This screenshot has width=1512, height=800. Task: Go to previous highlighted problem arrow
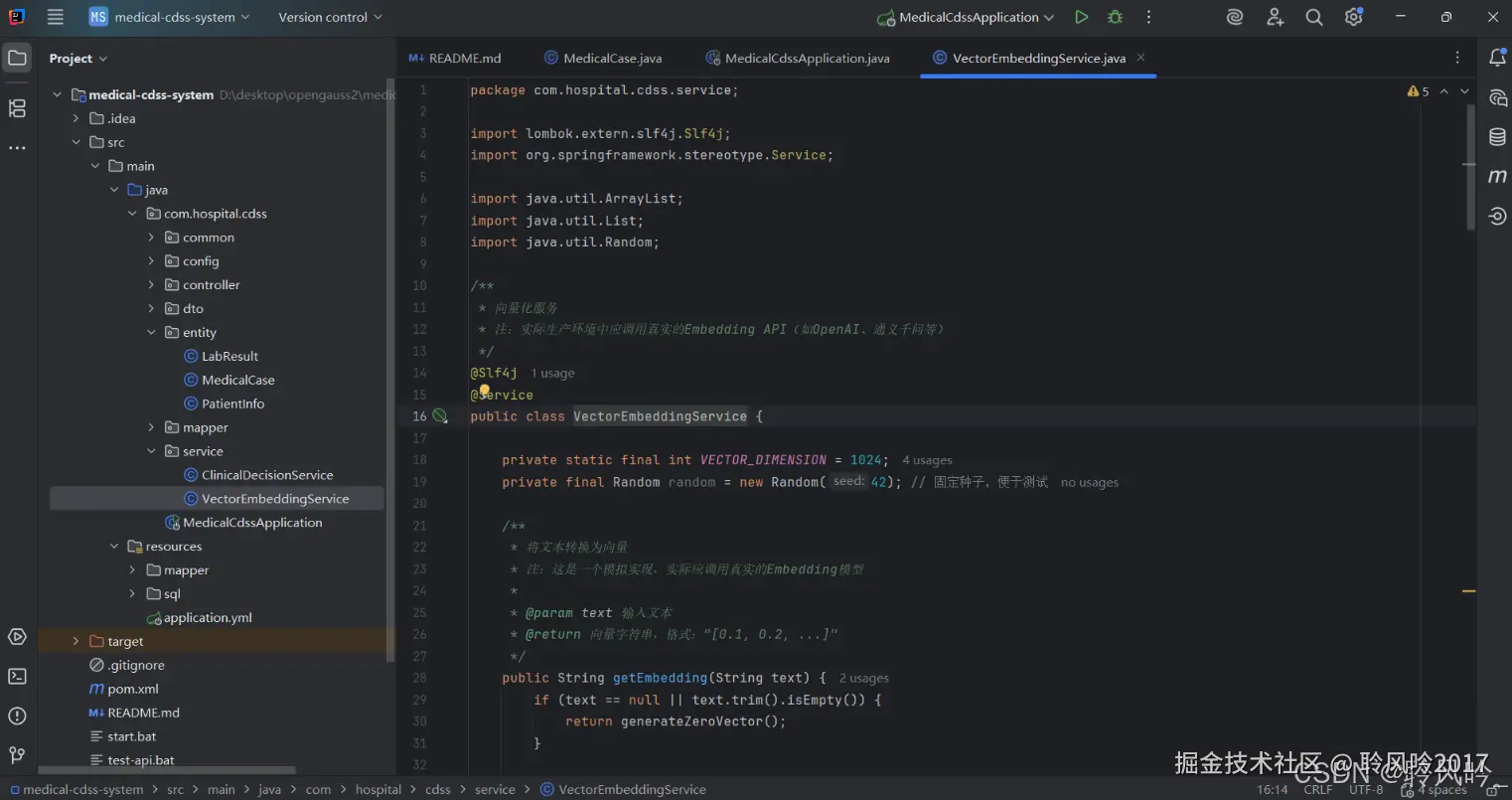tap(1444, 91)
